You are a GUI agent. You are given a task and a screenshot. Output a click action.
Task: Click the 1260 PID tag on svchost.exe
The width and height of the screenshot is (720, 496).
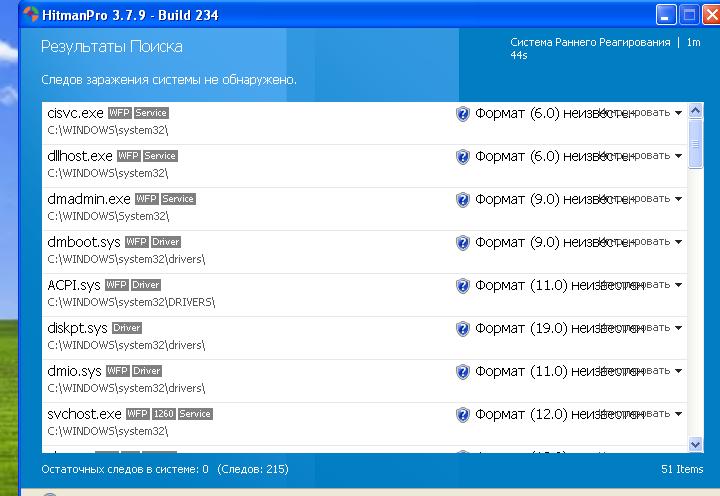(163, 413)
